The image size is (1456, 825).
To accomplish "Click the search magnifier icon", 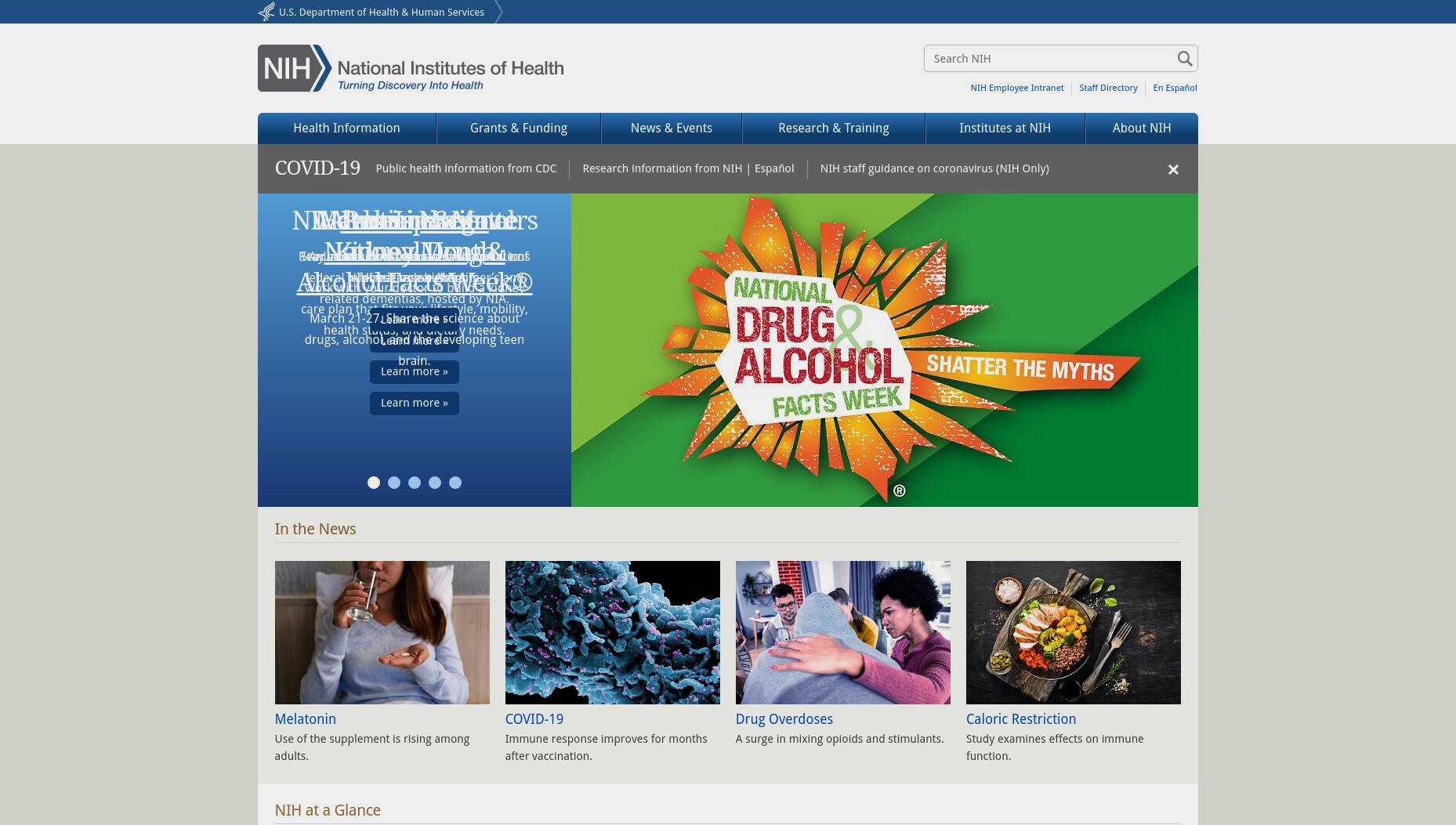I will click(x=1184, y=59).
